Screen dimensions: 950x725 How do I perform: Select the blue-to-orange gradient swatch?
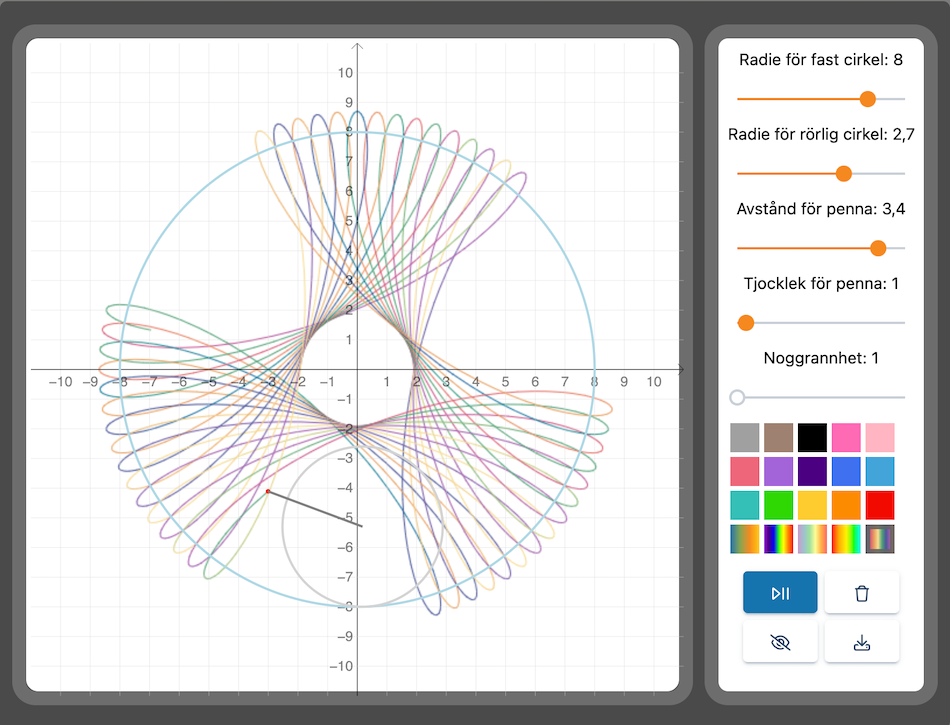pos(745,539)
